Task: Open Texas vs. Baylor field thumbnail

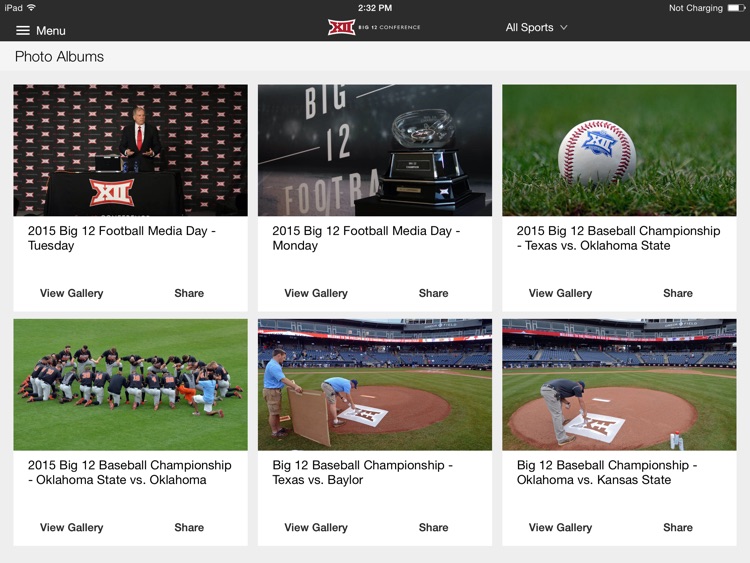Action: point(375,385)
